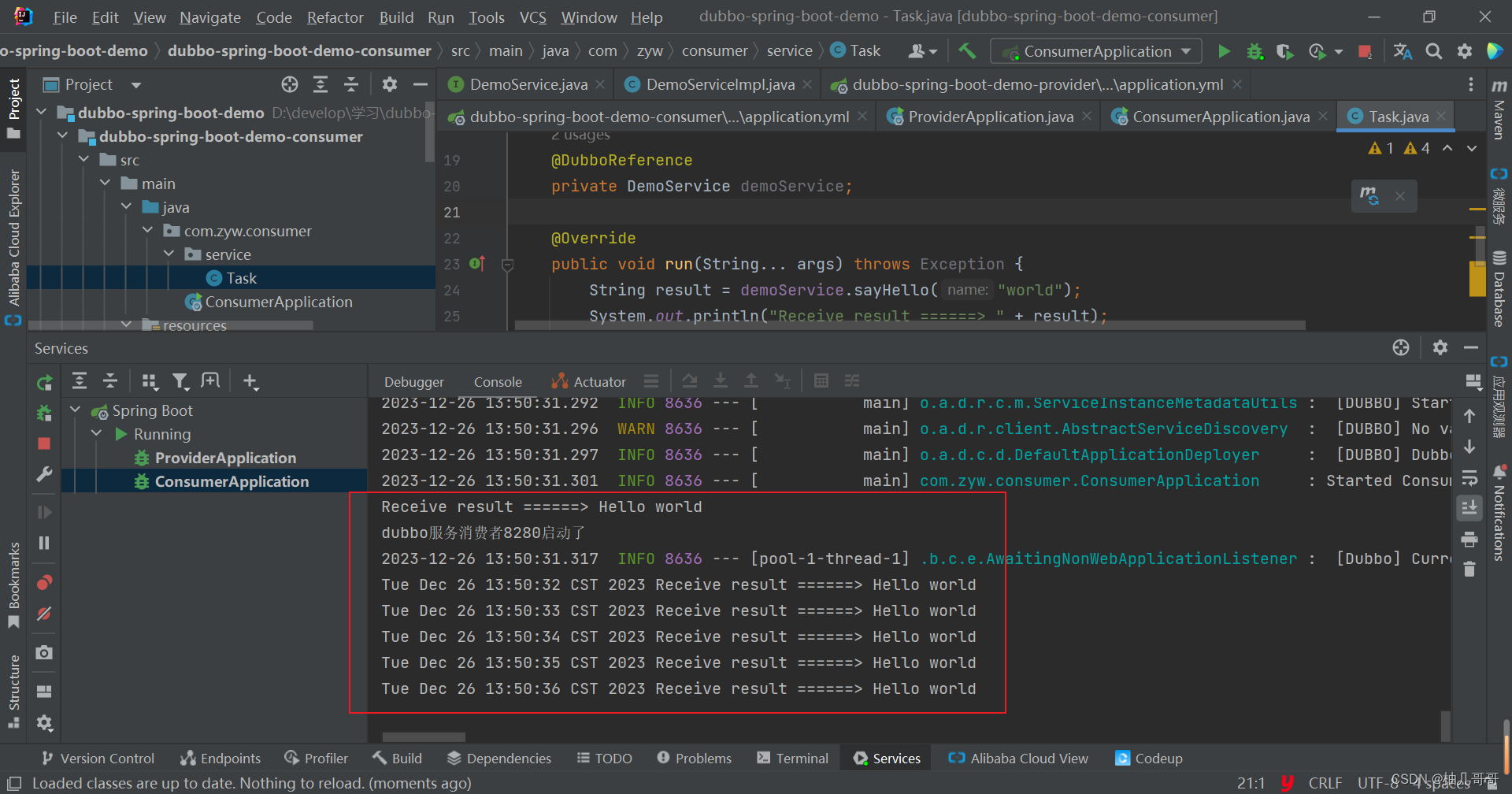Group services by icon
Screen dimensions: 1512x794
(x=149, y=381)
